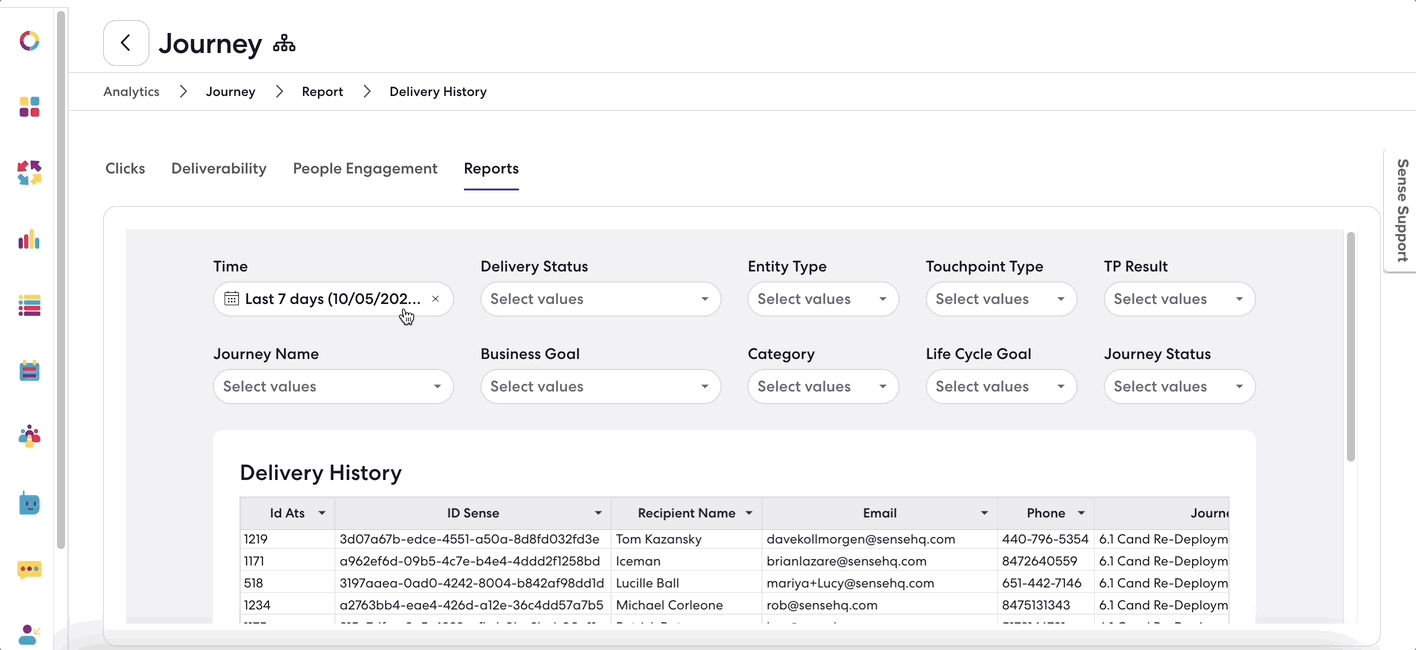This screenshot has height=650, width=1416.
Task: Open the dashboard tiles icon in sidebar
Action: (29, 107)
